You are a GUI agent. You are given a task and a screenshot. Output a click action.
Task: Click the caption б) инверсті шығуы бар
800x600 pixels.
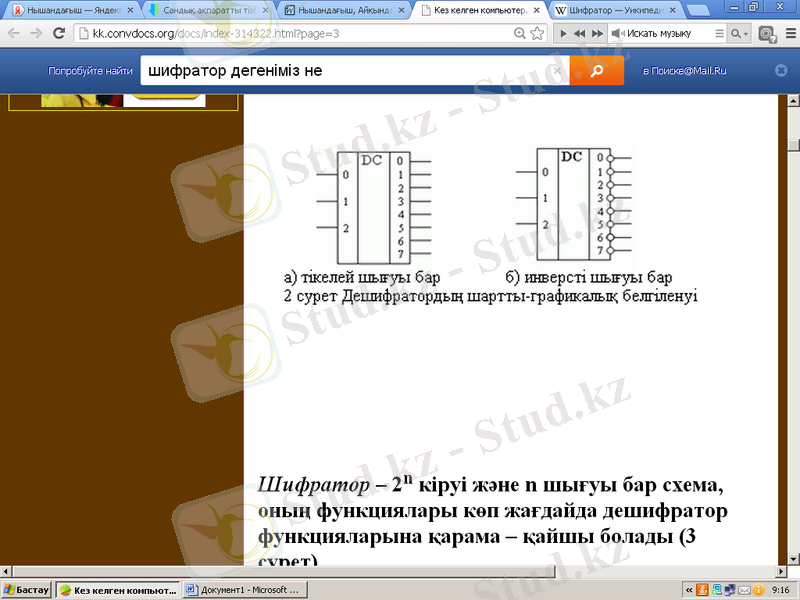coord(589,277)
